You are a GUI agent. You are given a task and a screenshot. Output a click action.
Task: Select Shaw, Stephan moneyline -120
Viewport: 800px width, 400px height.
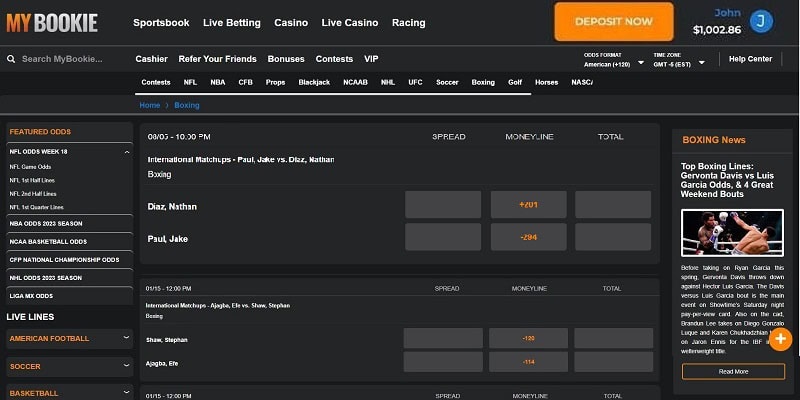(x=528, y=338)
